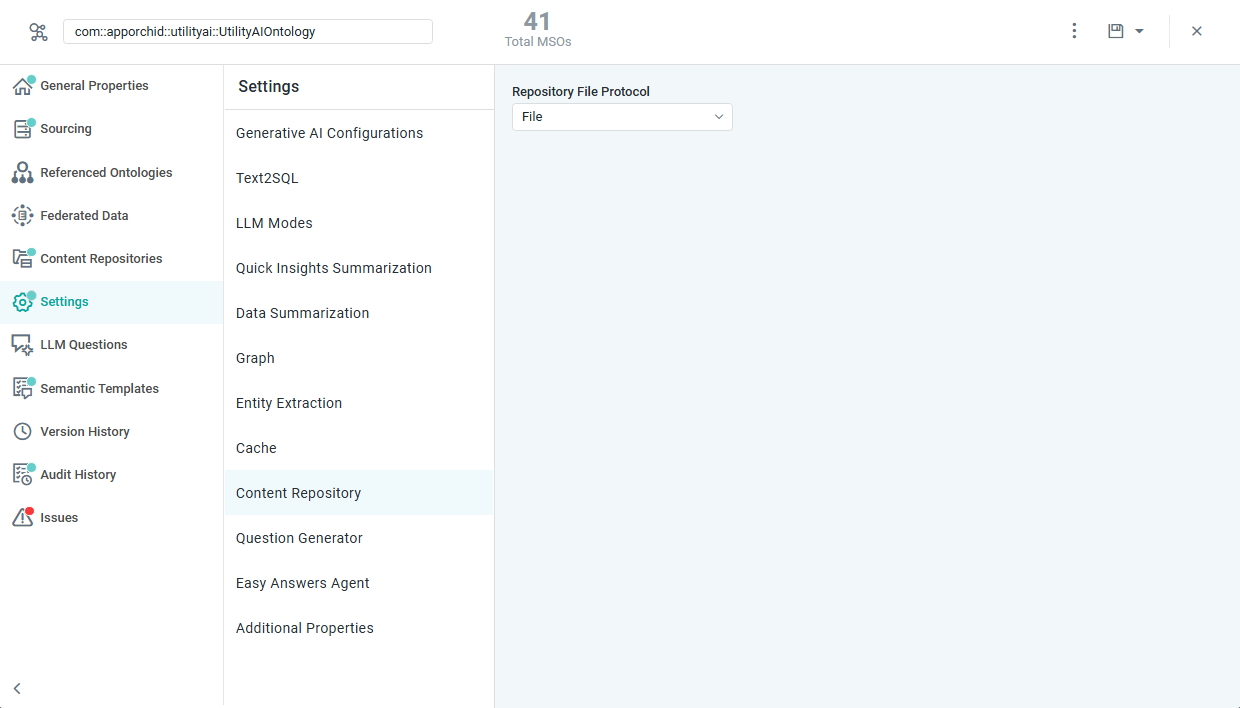The image size is (1240, 708).
Task: Expand the save options dropdown arrow
Action: [x=1139, y=32]
